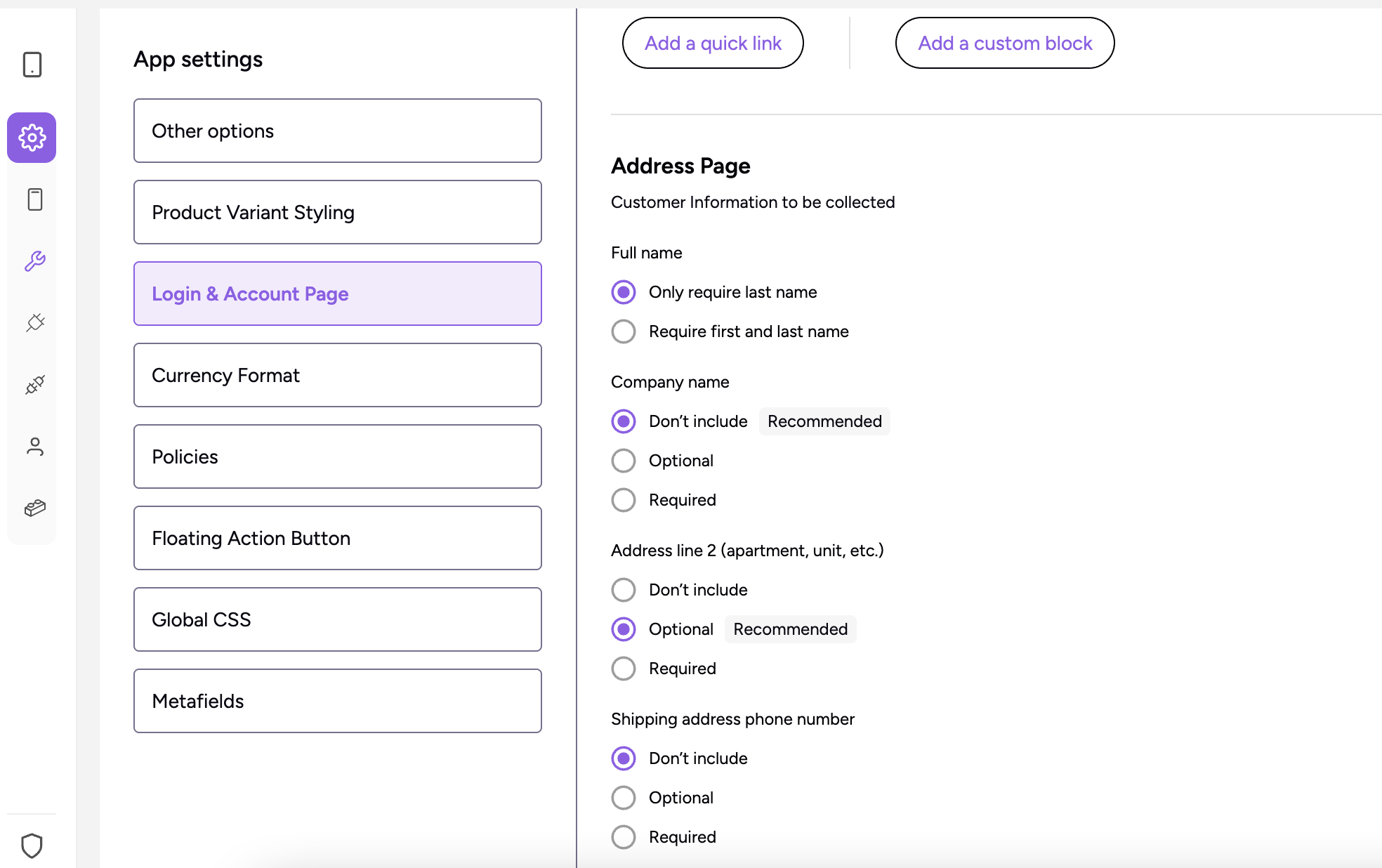Click the shield icon at sidebar bottom
Image resolution: width=1382 pixels, height=868 pixels.
32,846
